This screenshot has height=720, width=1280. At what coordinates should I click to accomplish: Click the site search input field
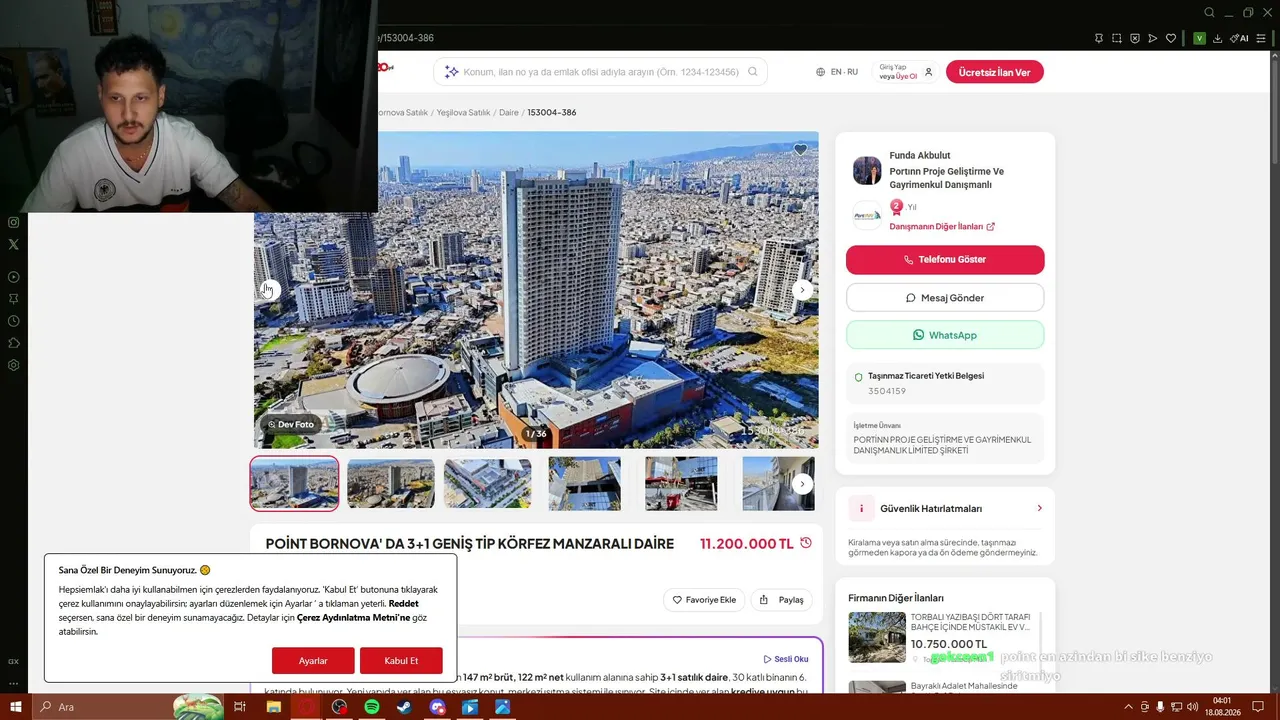[x=600, y=72]
